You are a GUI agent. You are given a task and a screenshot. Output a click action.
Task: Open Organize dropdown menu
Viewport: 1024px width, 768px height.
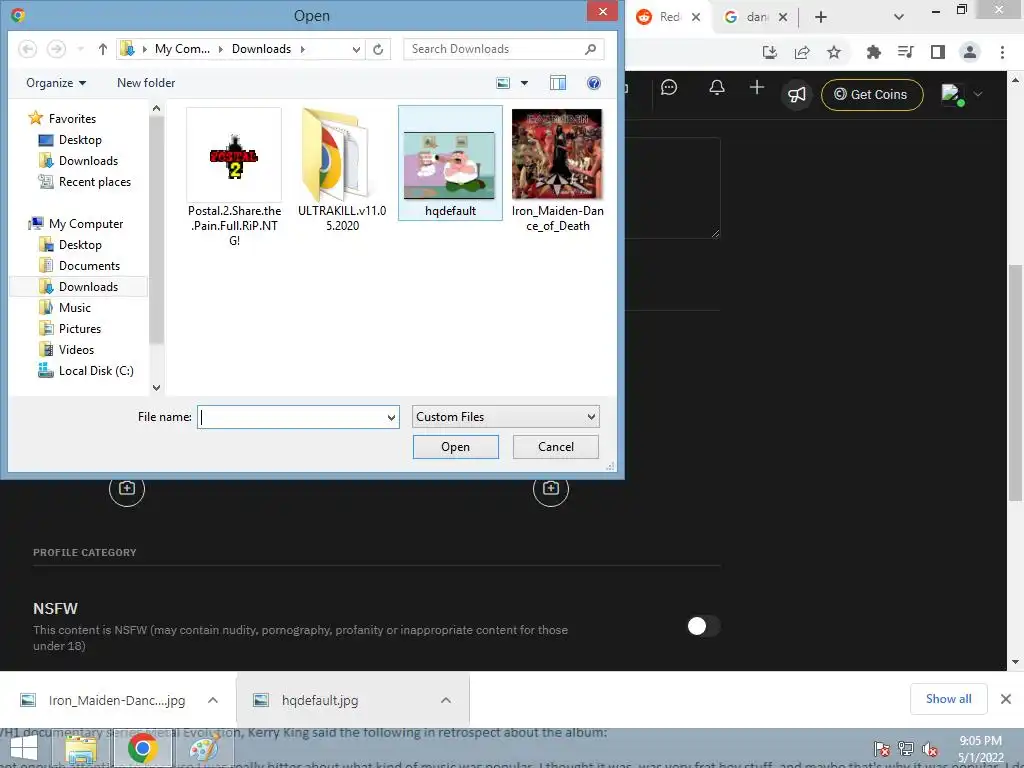(56, 83)
